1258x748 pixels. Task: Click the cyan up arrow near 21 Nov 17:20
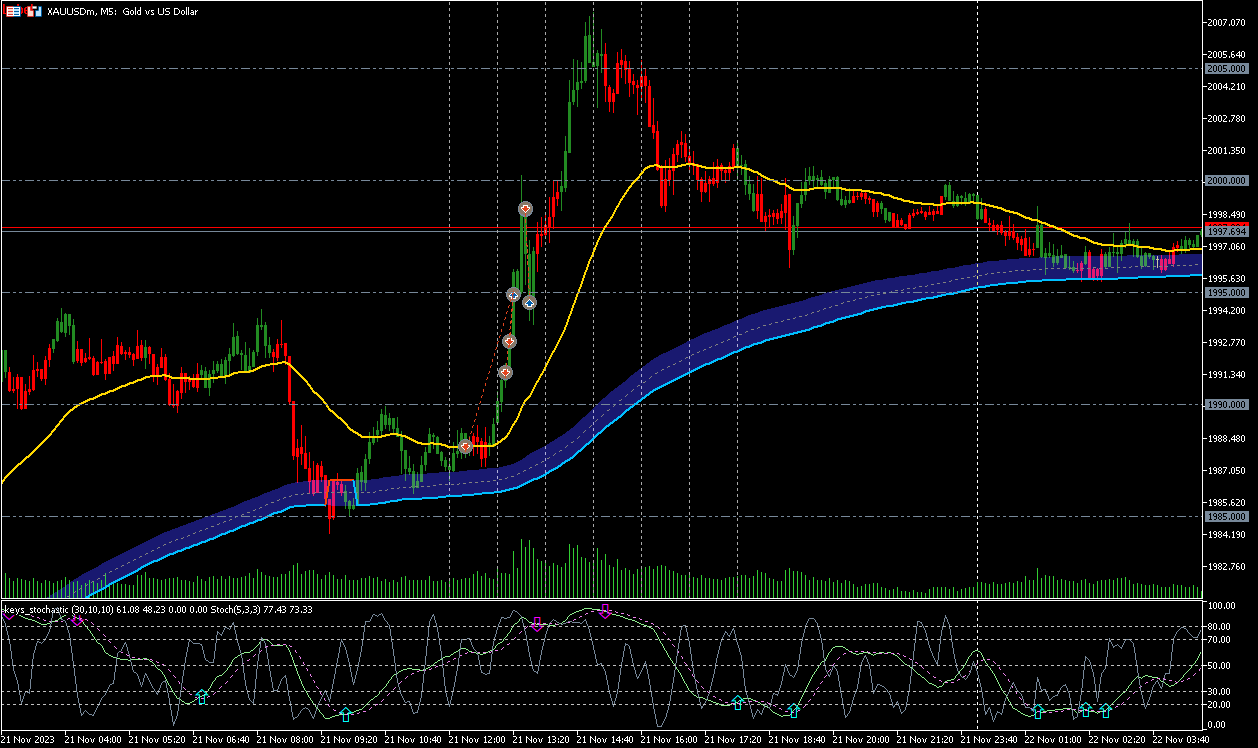tap(738, 702)
